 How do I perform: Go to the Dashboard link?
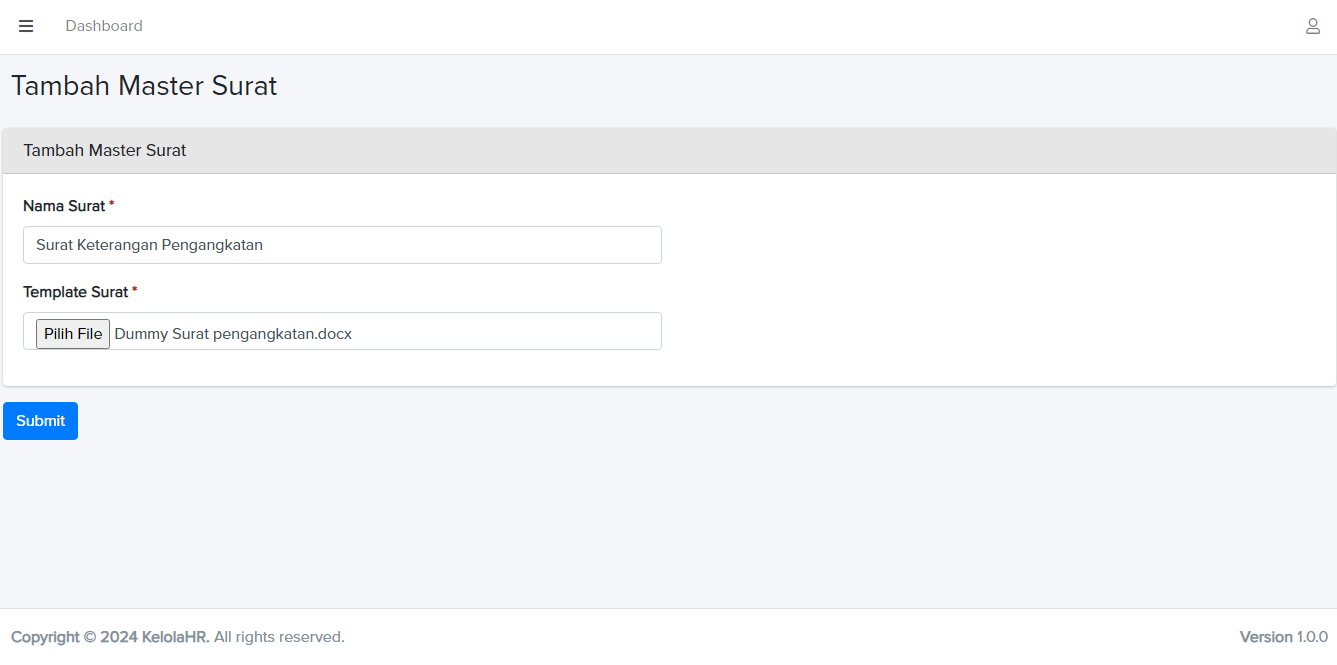pyautogui.click(x=104, y=26)
